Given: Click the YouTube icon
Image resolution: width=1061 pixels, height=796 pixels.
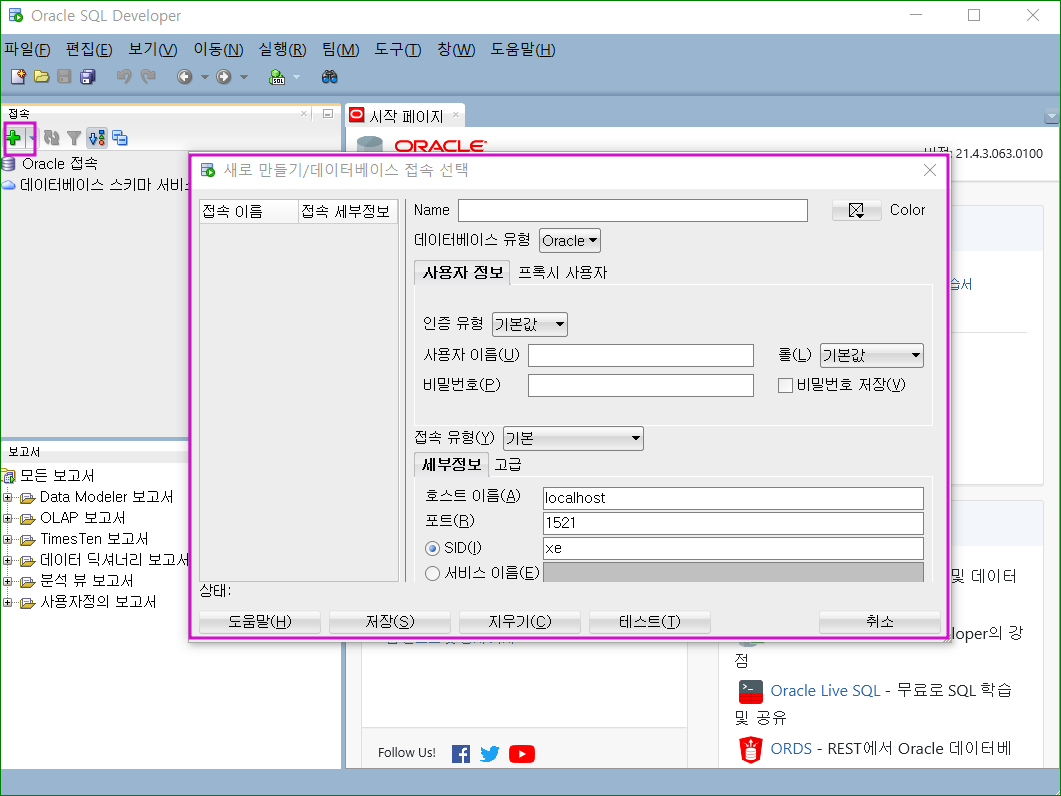Looking at the screenshot, I should [522, 753].
